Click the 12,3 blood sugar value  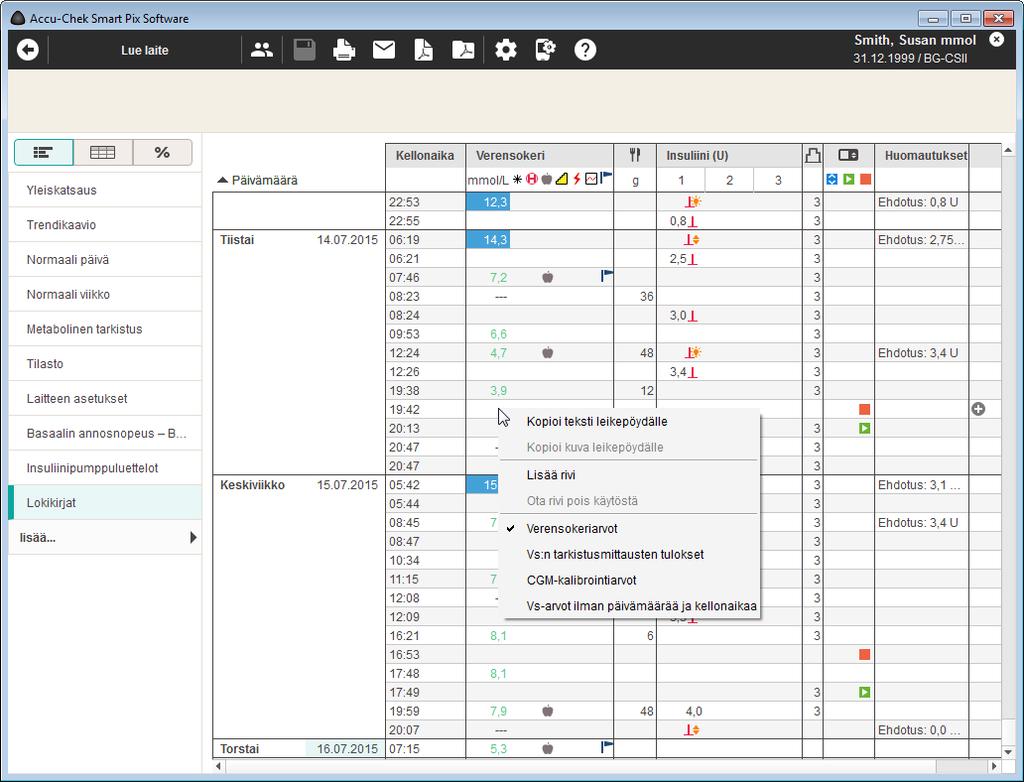pyautogui.click(x=488, y=202)
